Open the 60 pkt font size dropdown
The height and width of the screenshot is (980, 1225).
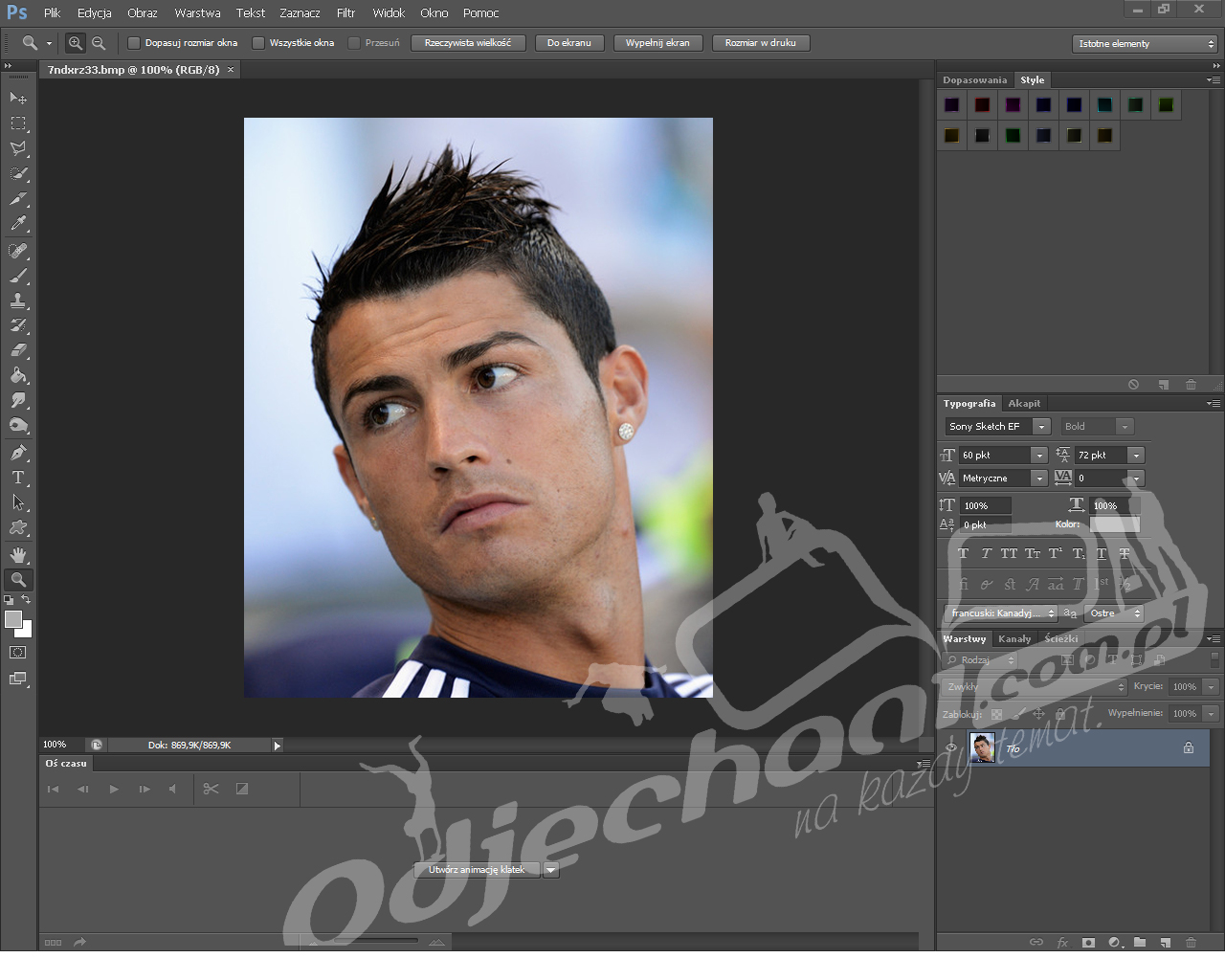pyautogui.click(x=1038, y=456)
